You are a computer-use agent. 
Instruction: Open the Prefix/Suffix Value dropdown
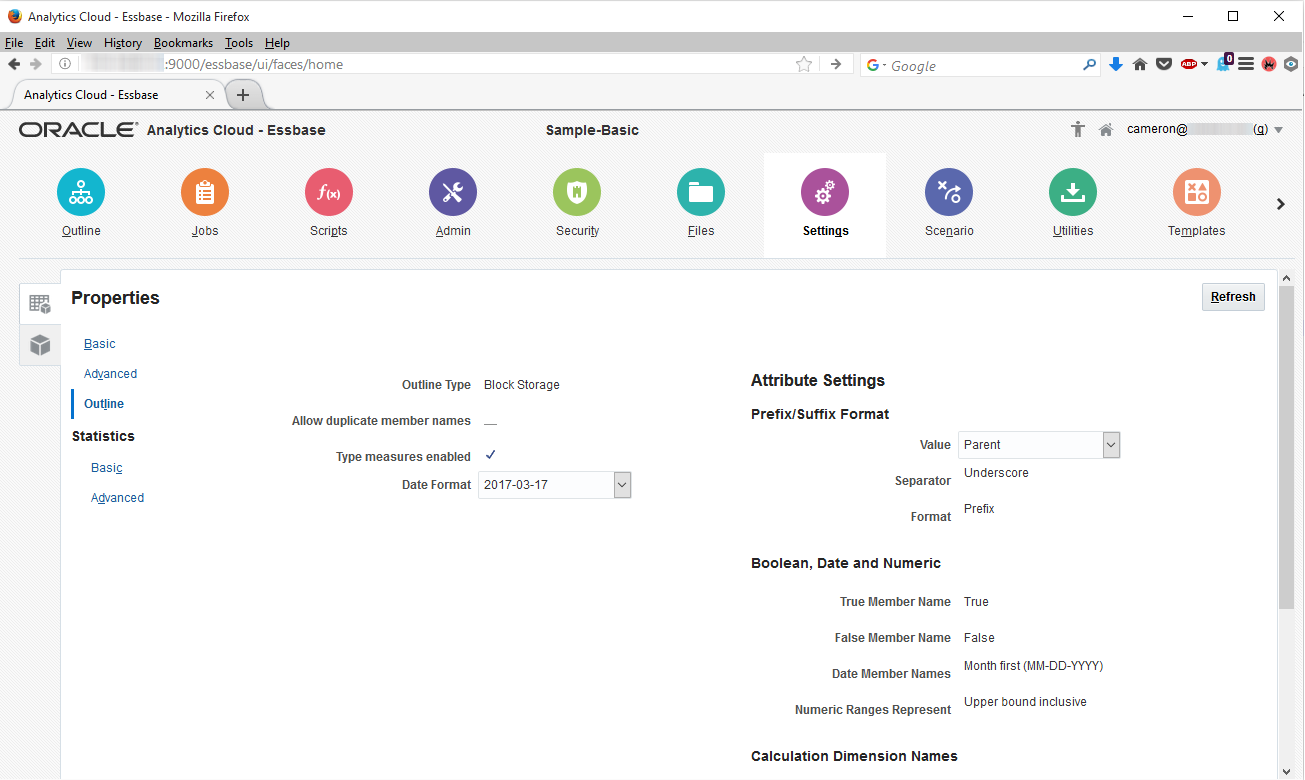1111,445
